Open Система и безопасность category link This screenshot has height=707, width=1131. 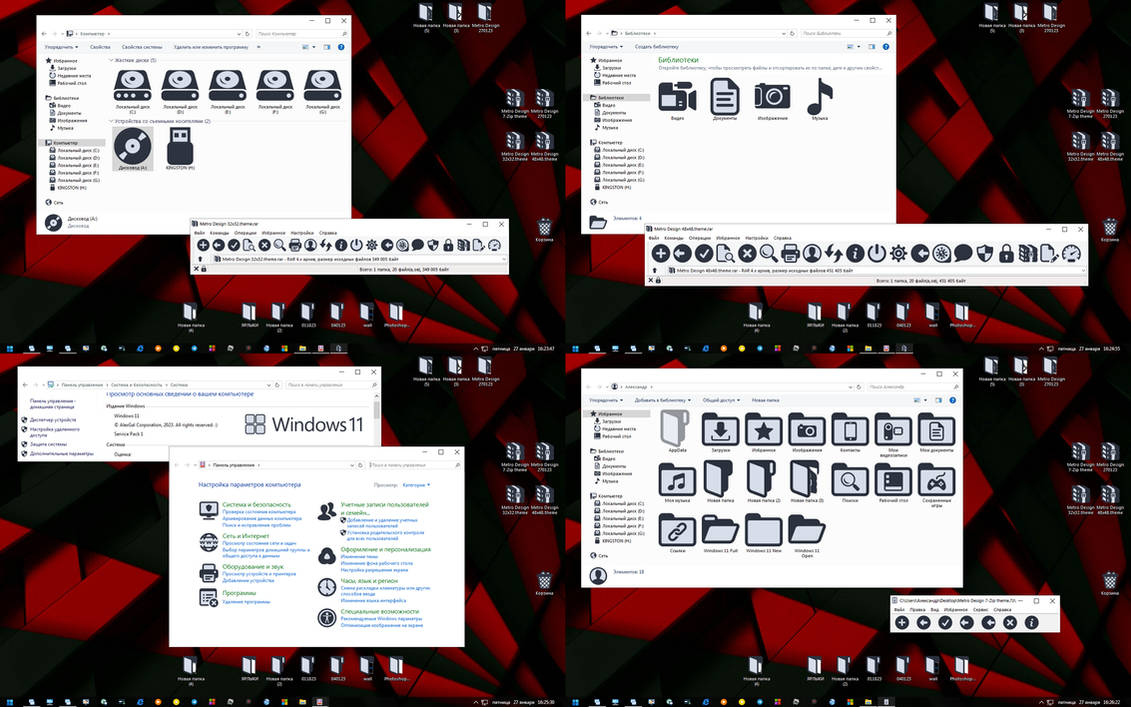[257, 504]
